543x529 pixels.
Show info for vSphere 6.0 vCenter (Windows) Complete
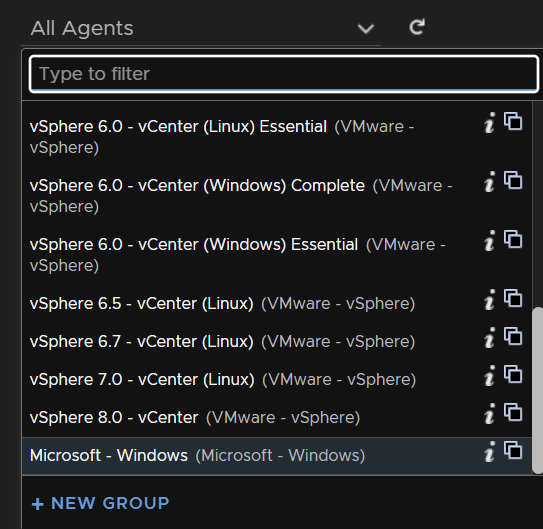coord(489,181)
